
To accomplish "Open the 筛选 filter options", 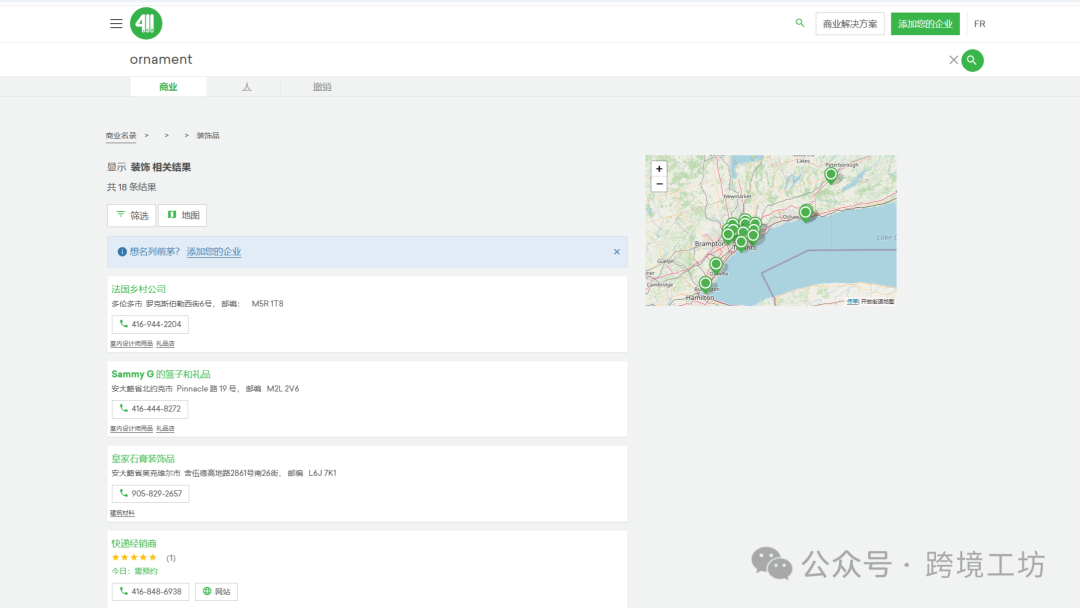I will pos(131,215).
